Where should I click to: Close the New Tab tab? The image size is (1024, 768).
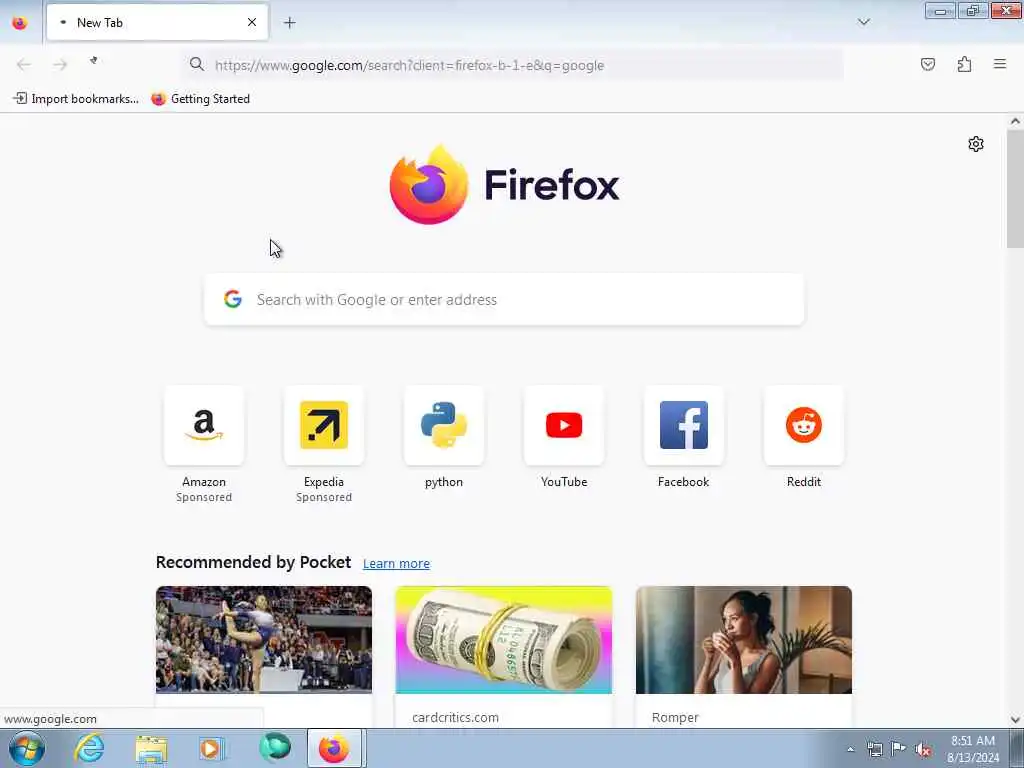[x=252, y=22]
